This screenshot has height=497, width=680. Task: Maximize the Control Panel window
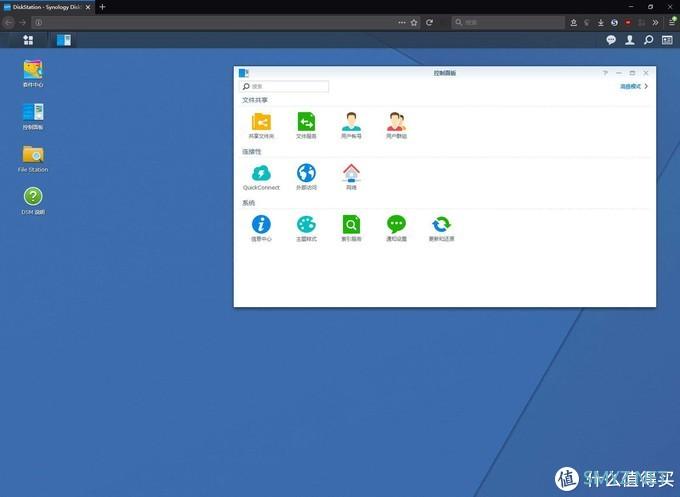coord(632,73)
